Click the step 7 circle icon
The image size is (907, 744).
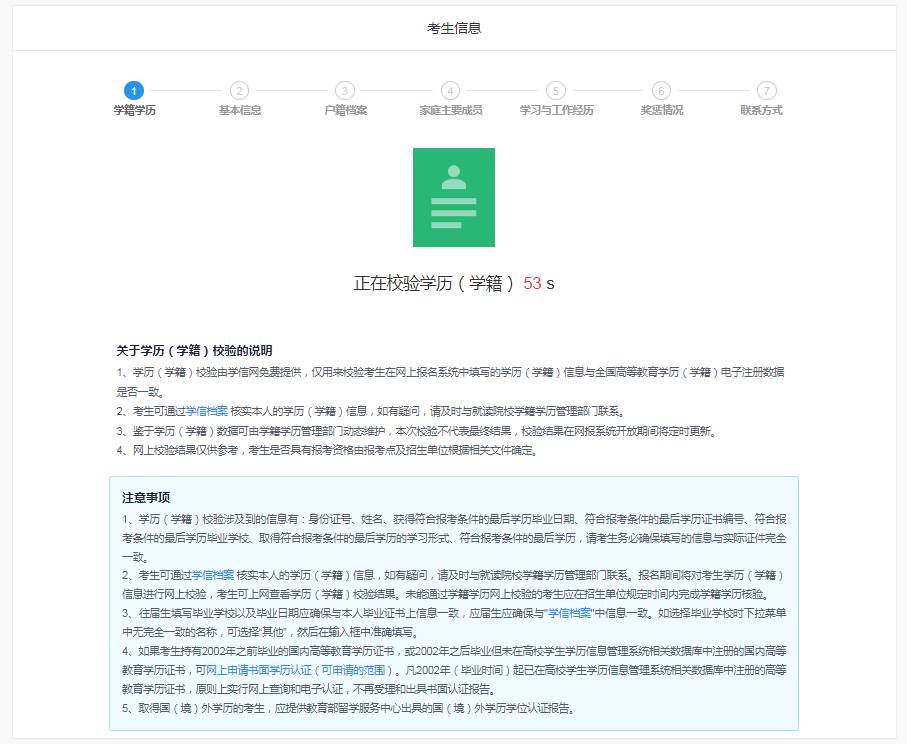pos(767,91)
